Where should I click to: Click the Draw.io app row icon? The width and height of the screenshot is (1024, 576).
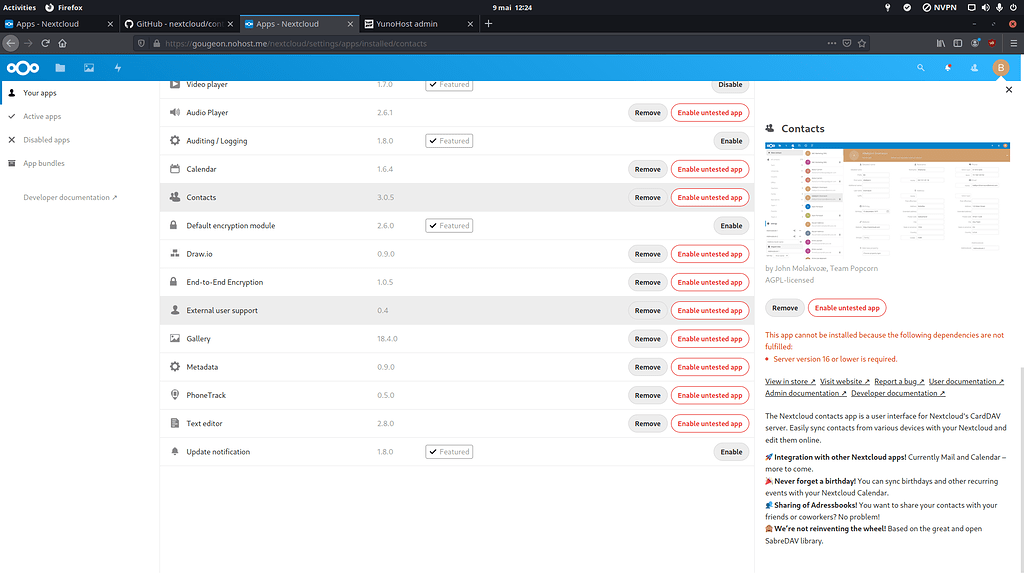[174, 253]
